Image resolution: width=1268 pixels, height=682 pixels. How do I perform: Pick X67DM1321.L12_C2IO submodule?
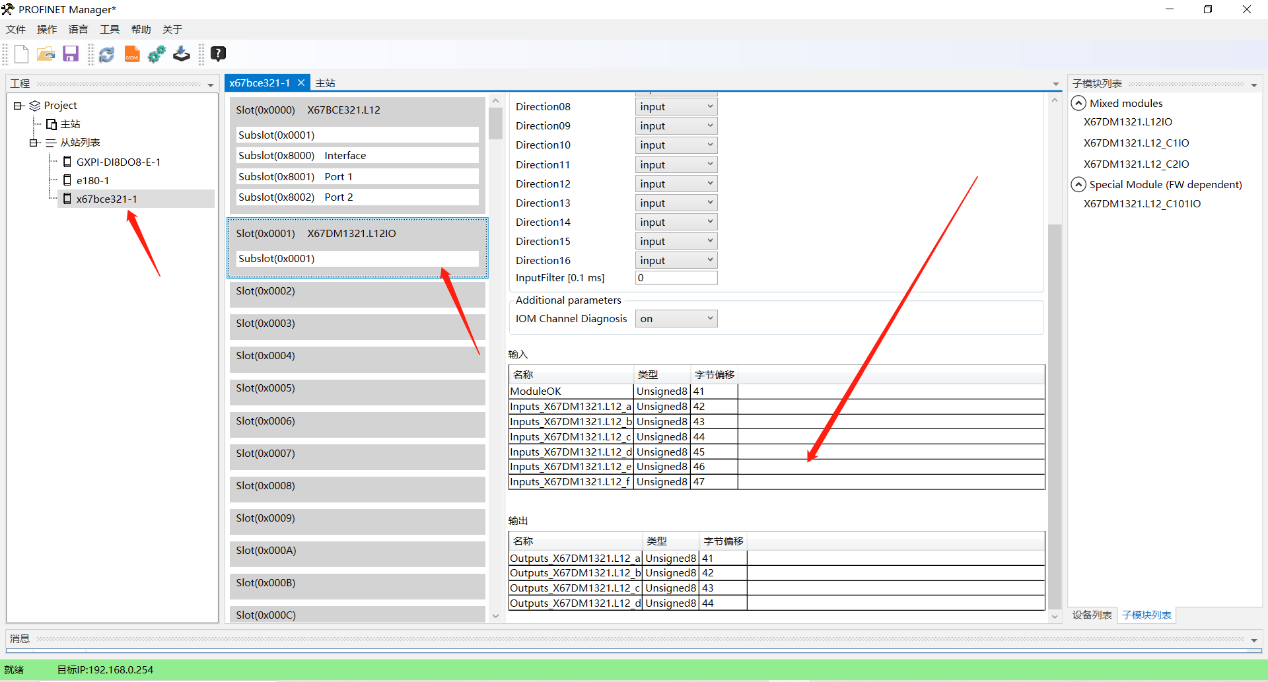click(x=1136, y=164)
